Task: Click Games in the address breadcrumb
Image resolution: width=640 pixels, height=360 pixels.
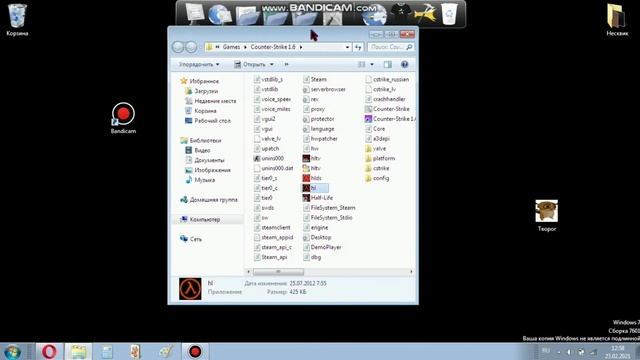Action: 231,47
